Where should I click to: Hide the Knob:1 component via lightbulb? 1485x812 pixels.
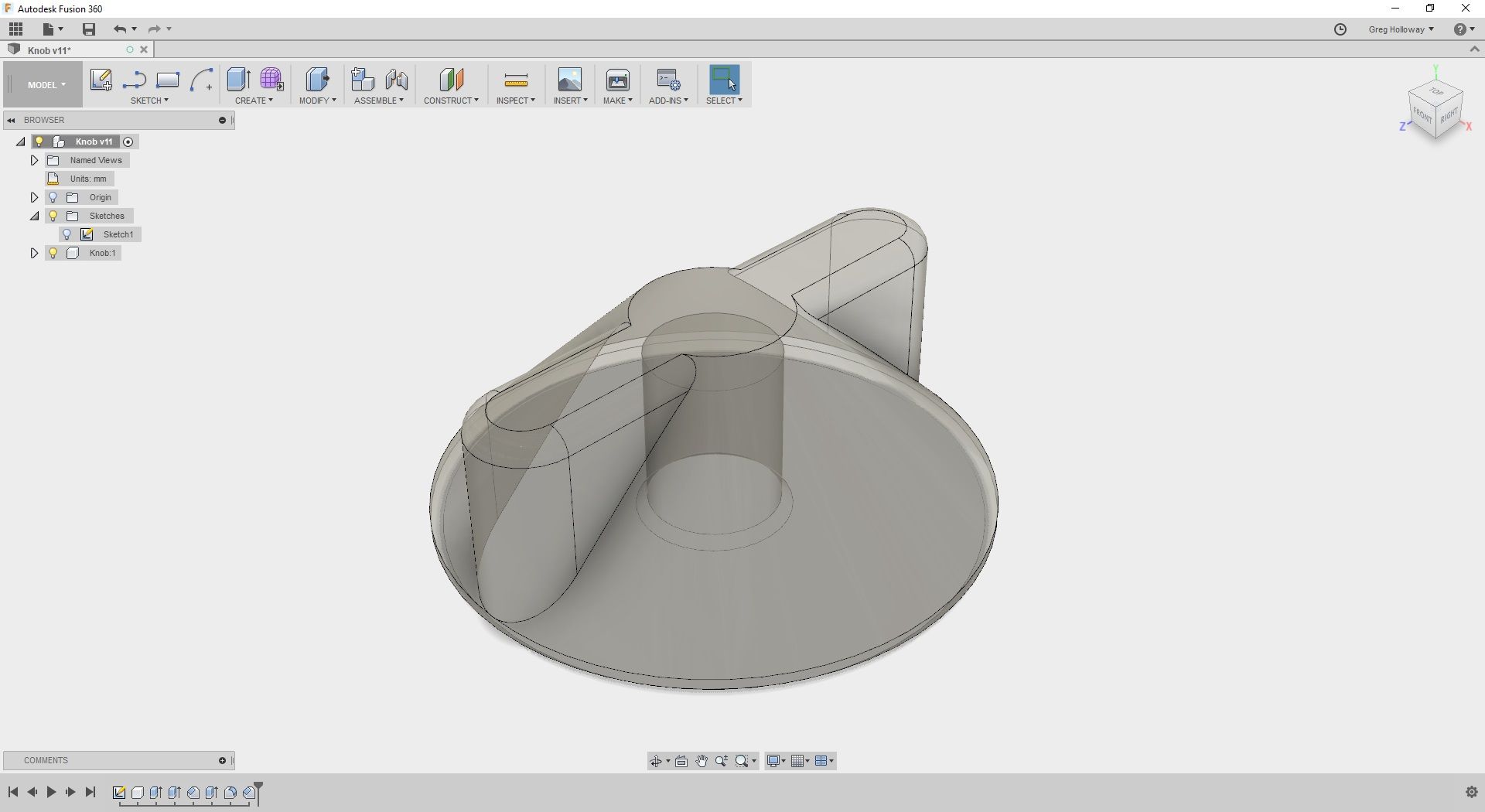click(x=53, y=253)
